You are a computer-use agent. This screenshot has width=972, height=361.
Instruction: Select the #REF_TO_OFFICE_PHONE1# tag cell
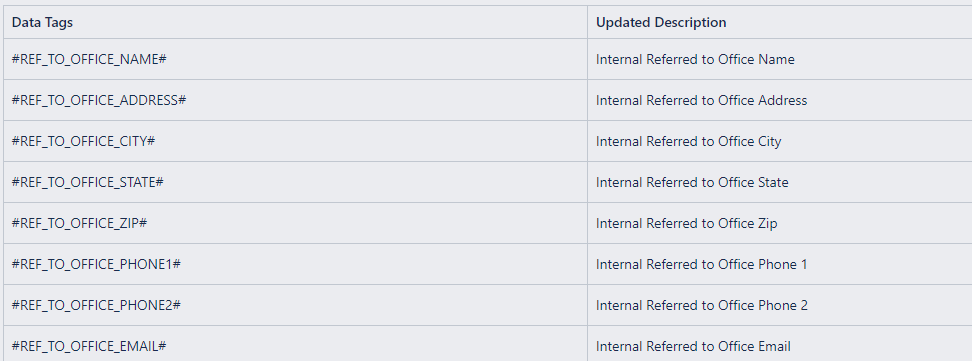295,264
